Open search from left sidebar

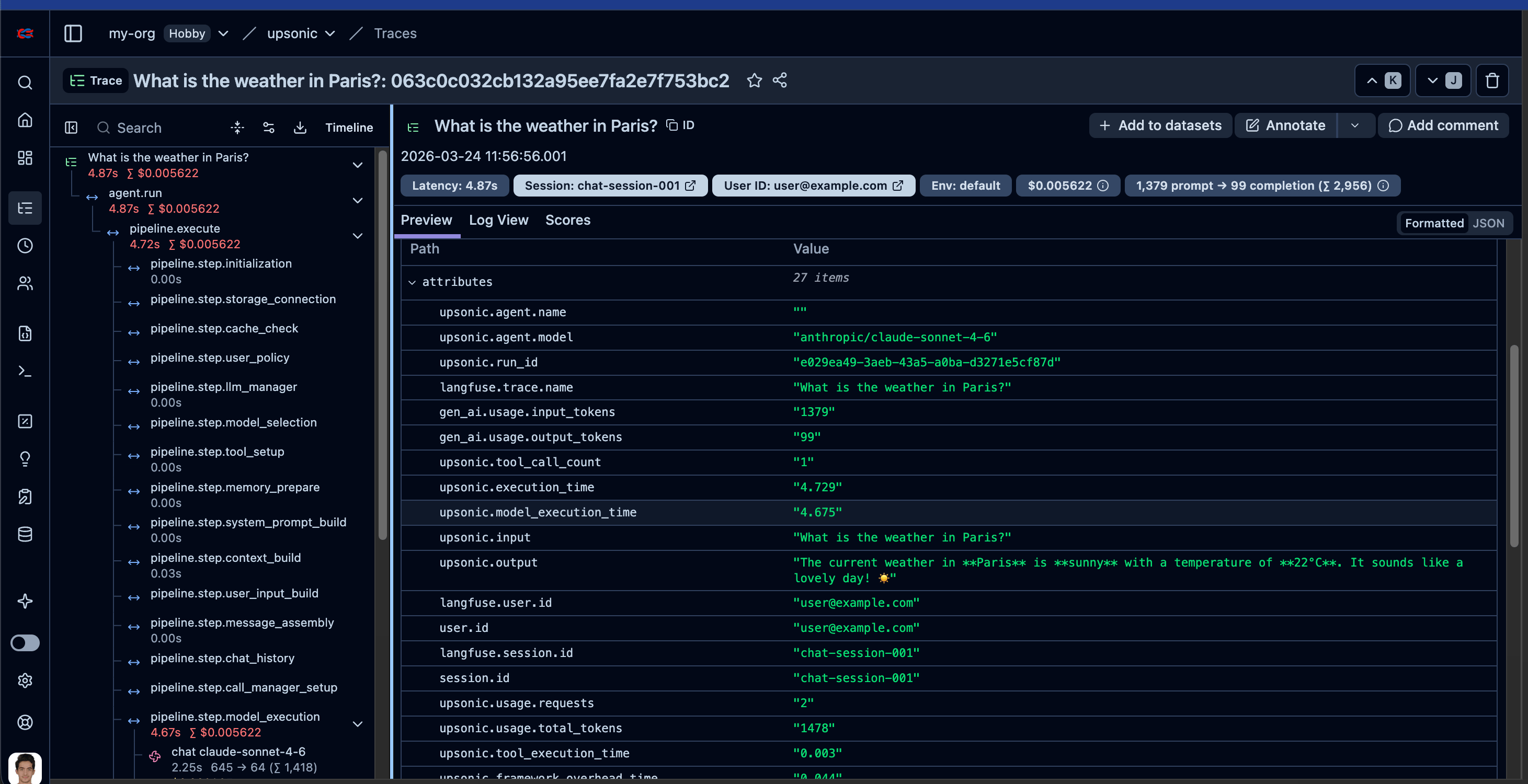coord(25,83)
